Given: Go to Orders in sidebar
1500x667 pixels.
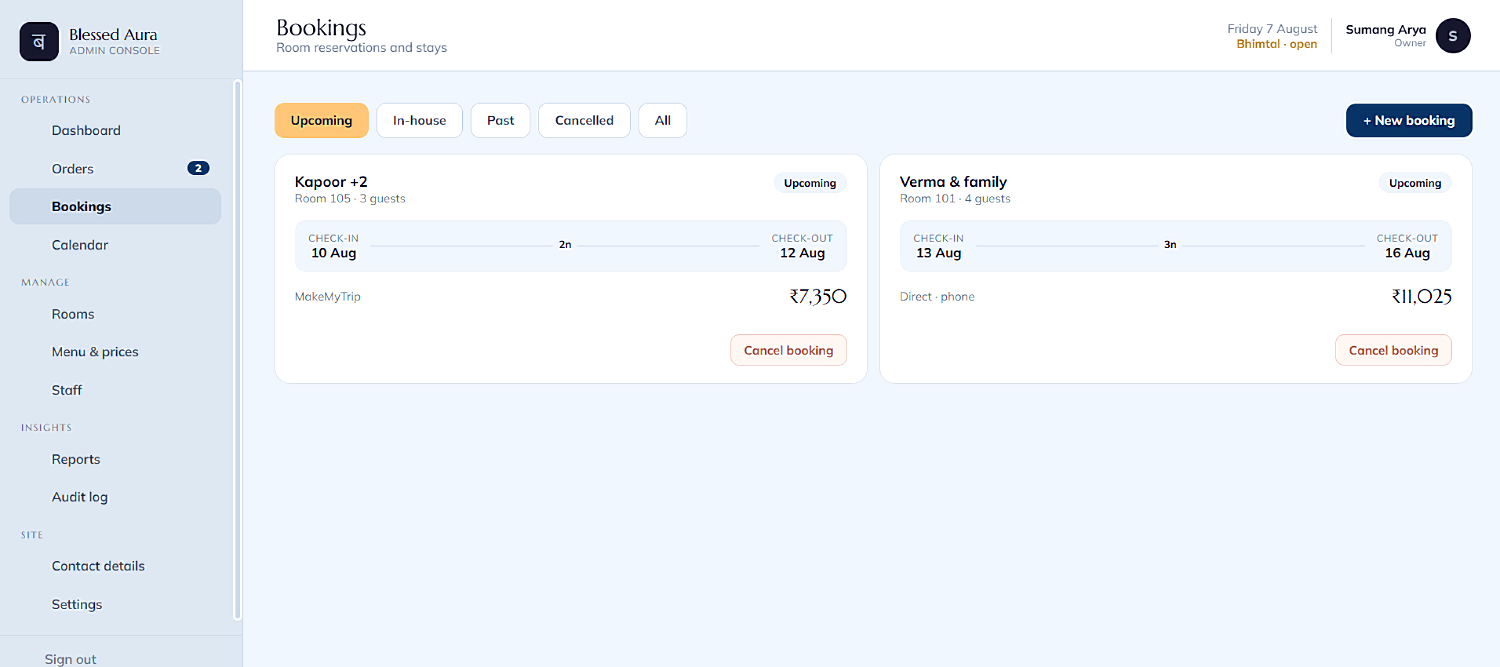Looking at the screenshot, I should tap(72, 168).
